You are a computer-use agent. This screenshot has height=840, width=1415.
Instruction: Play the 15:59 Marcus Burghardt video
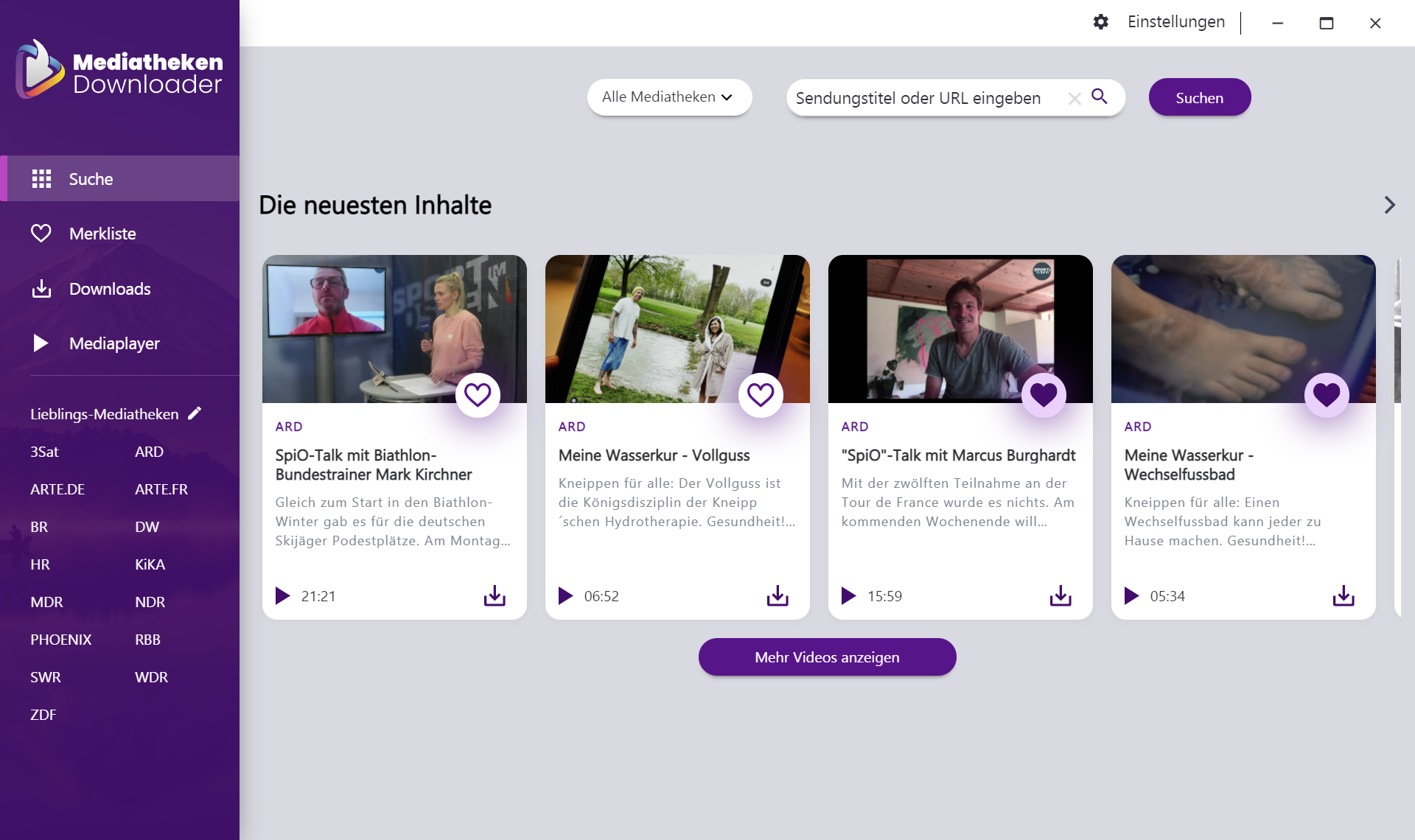(x=849, y=595)
